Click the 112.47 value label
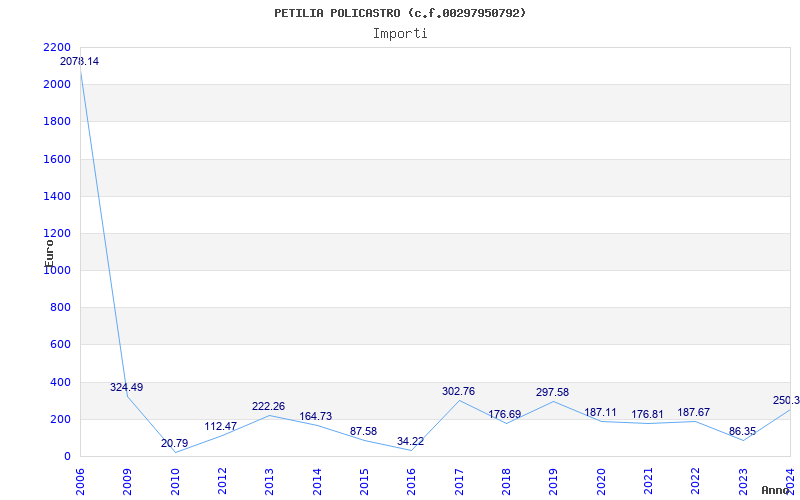Screen dimensions: 800x500 click(221, 427)
